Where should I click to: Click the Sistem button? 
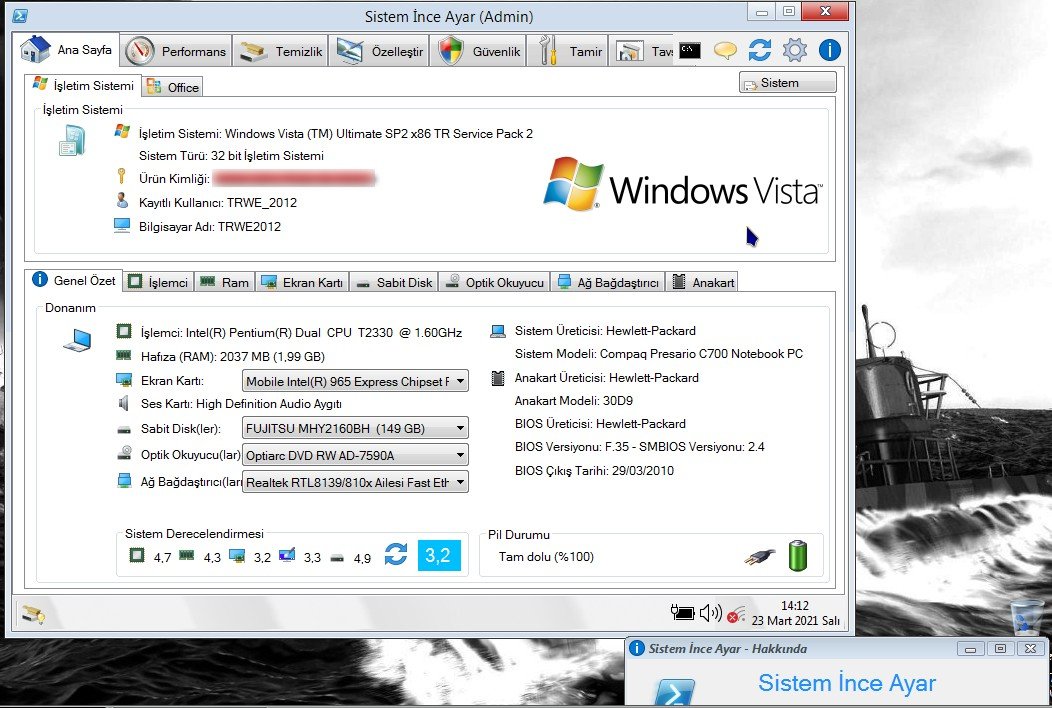point(788,83)
